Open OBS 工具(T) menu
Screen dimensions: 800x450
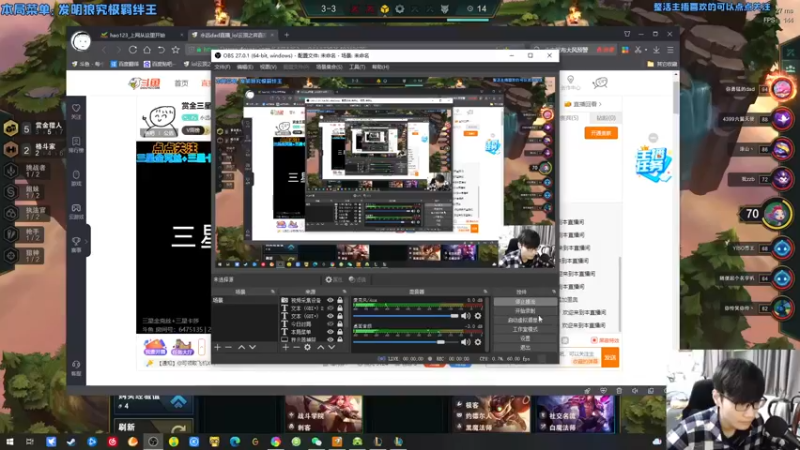click(x=357, y=67)
